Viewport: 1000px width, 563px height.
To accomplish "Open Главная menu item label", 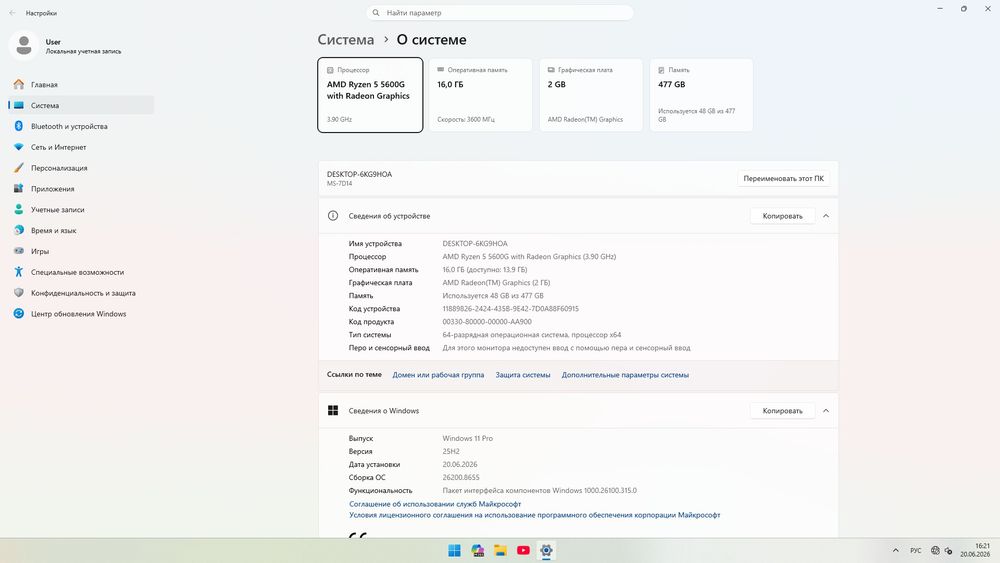I will click(x=44, y=84).
